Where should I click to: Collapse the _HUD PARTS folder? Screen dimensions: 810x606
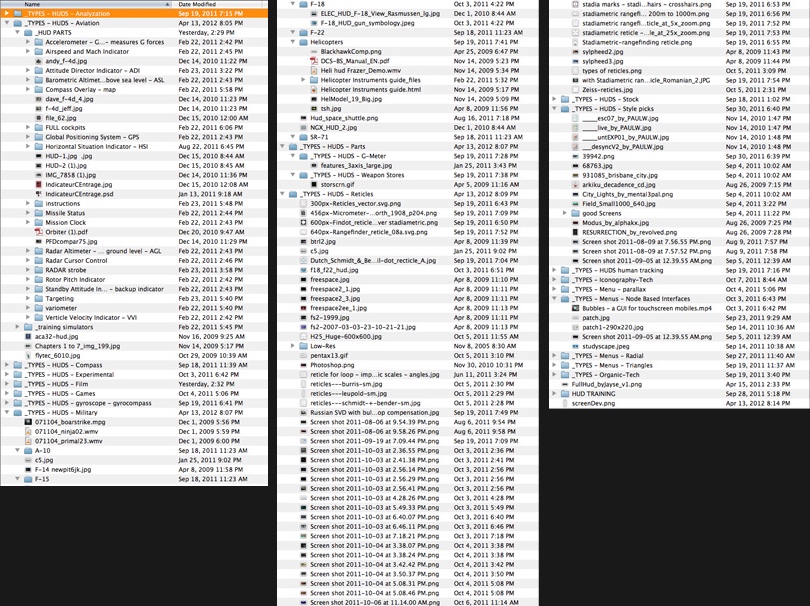18,33
